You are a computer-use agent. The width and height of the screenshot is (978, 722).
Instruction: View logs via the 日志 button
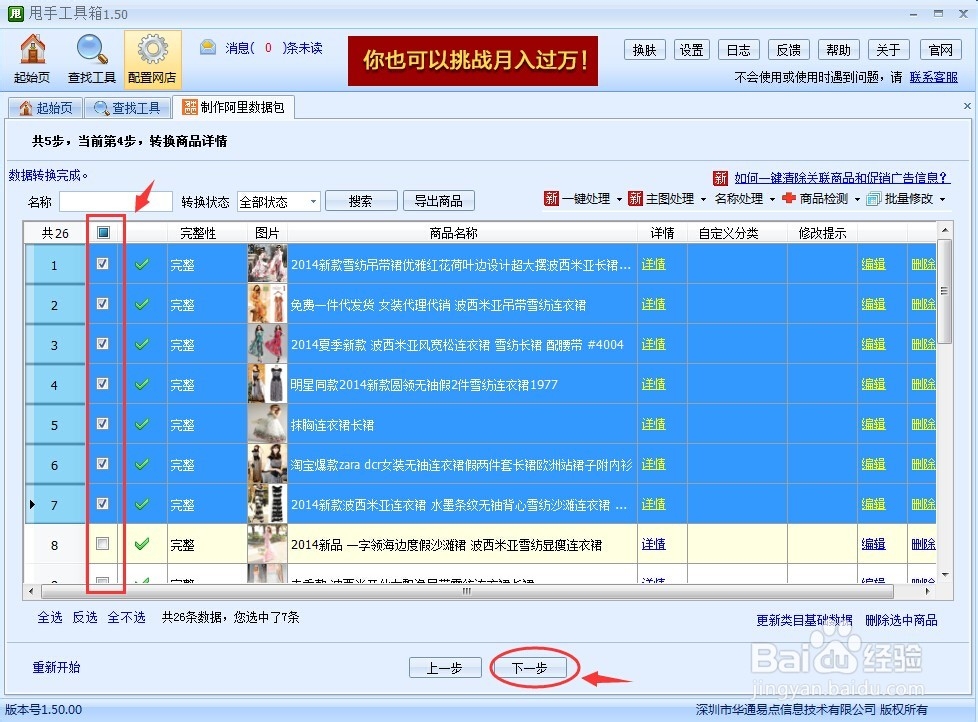coord(738,49)
